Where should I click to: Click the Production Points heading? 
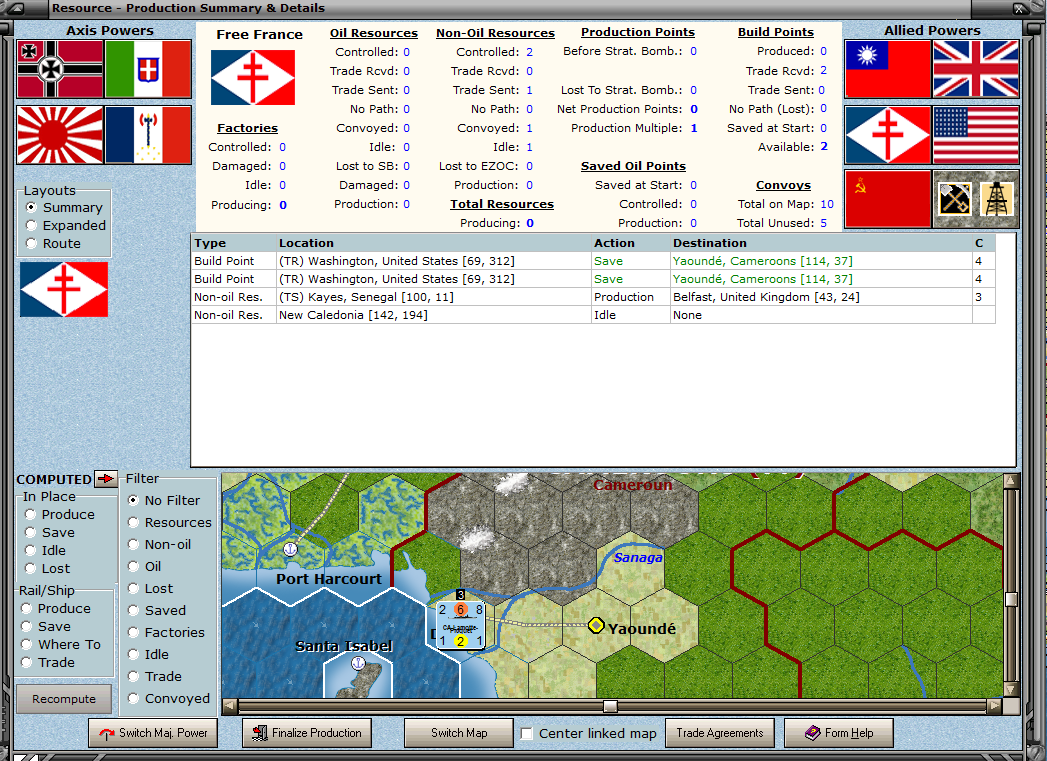click(638, 32)
